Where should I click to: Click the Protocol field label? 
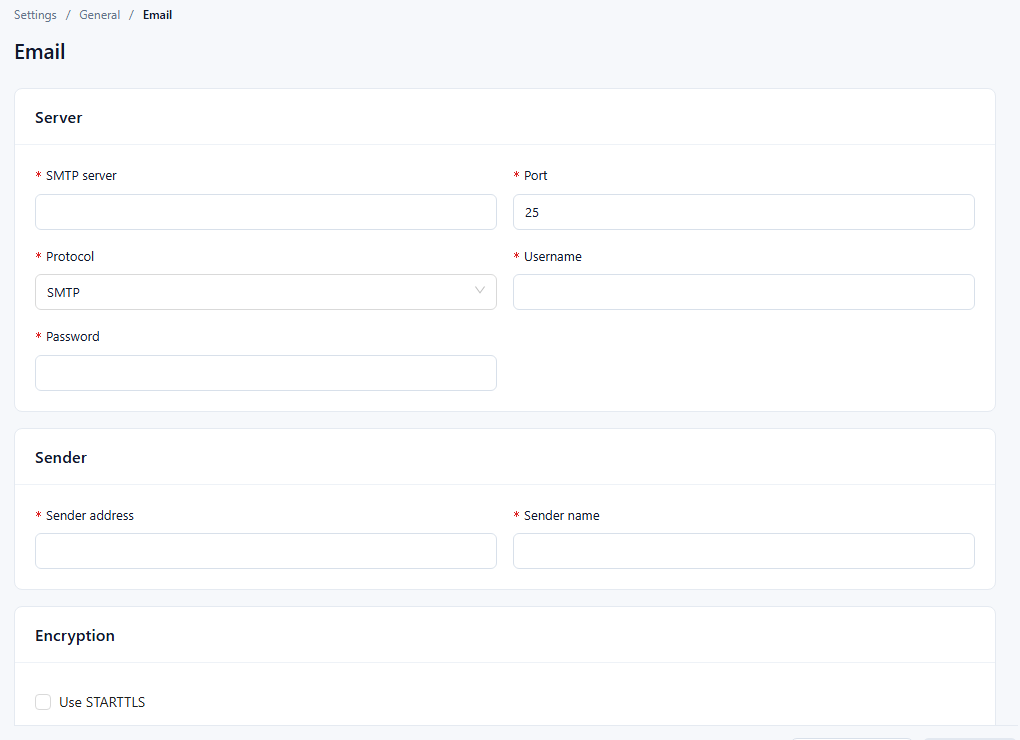[x=70, y=256]
